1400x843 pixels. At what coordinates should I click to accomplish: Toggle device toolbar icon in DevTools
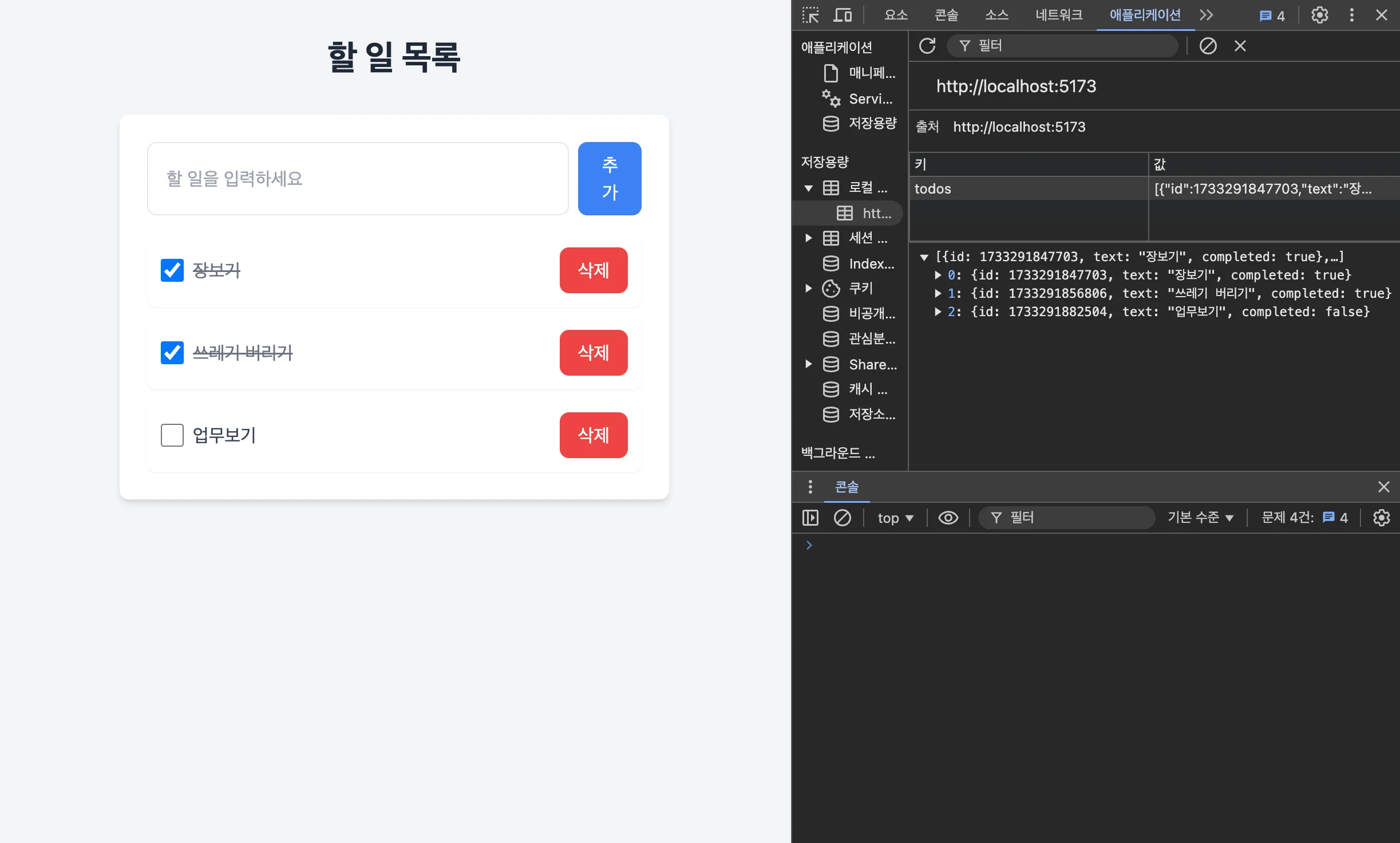tap(842, 15)
